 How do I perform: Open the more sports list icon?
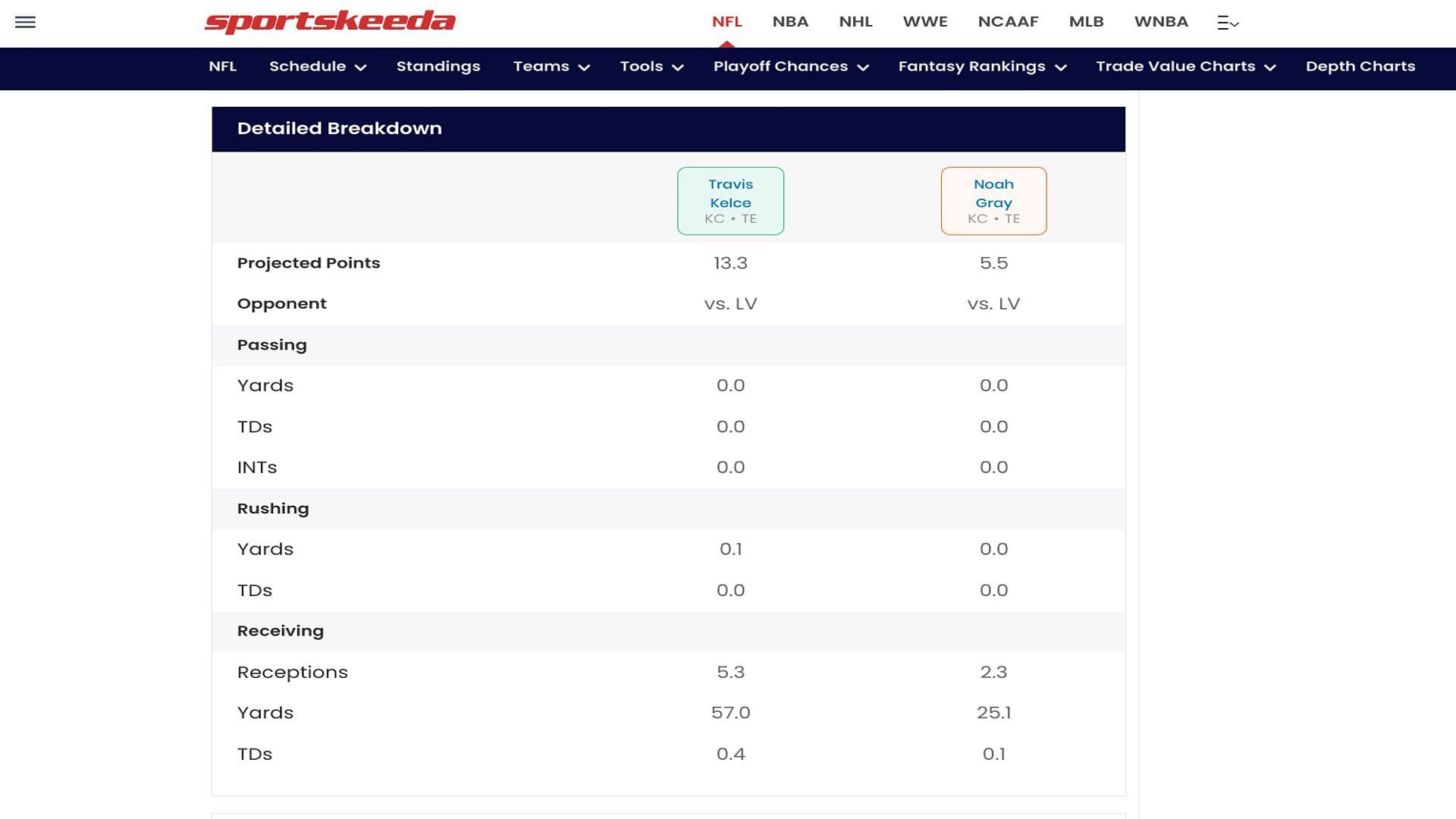1228,23
